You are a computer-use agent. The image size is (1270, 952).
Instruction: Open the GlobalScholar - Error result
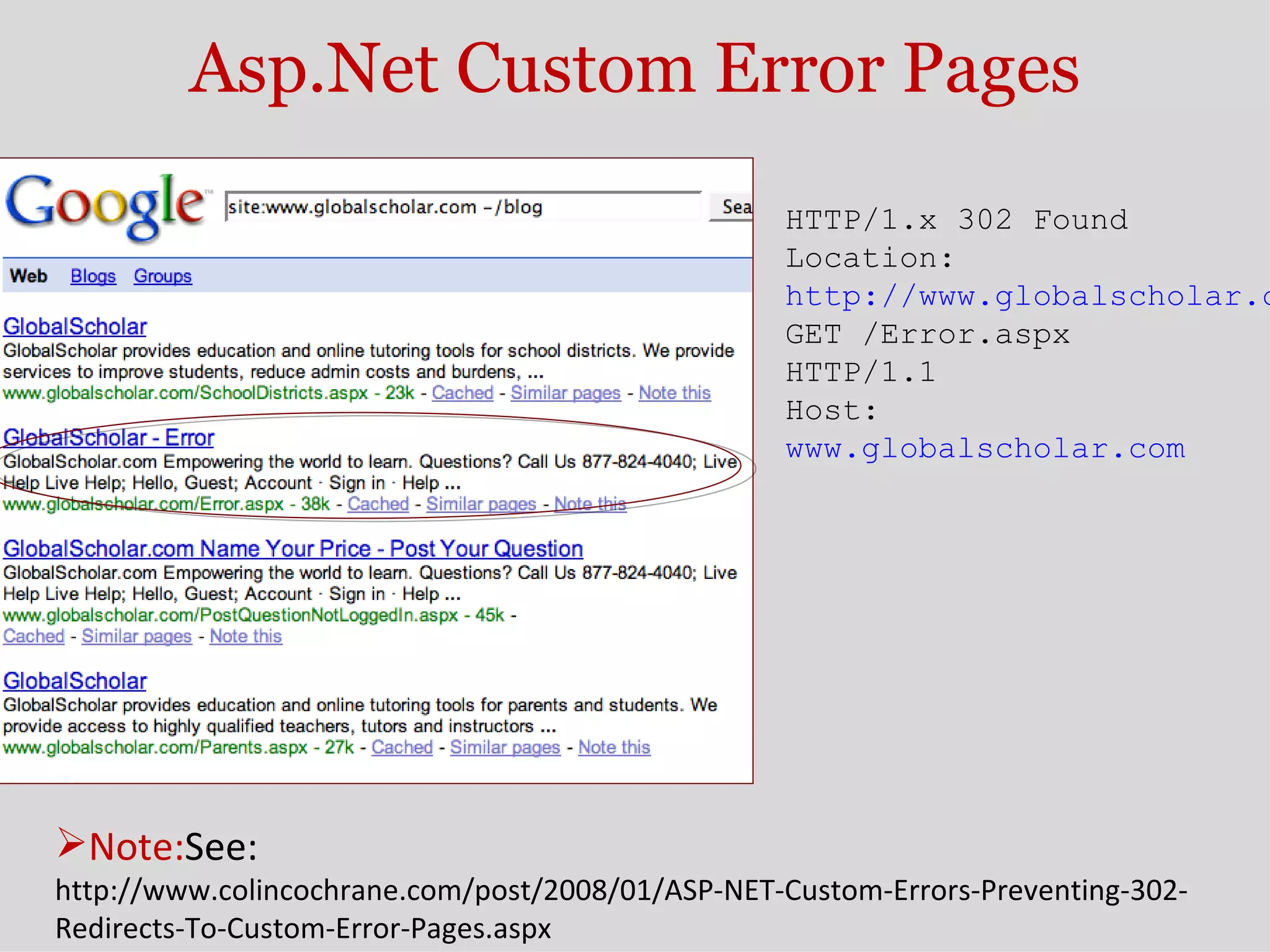pyautogui.click(x=109, y=438)
